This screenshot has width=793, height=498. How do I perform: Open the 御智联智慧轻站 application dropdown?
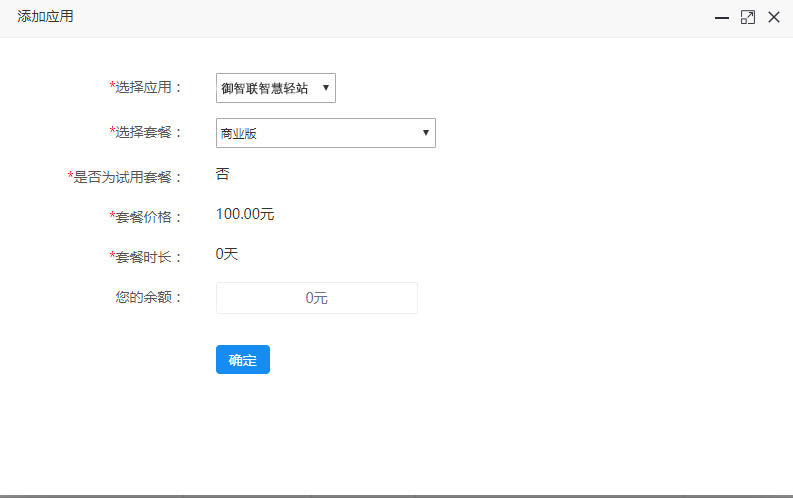(x=275, y=88)
